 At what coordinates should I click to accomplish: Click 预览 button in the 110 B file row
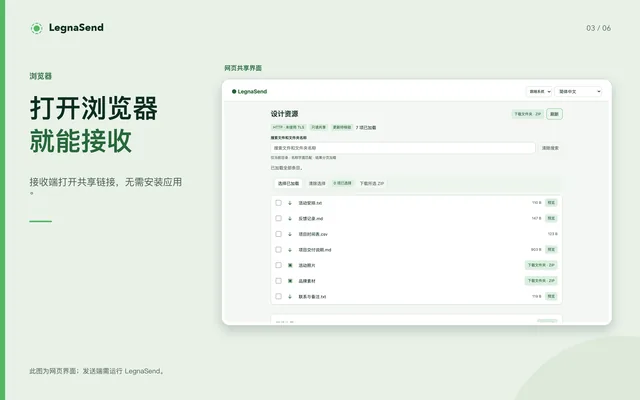pyautogui.click(x=551, y=203)
